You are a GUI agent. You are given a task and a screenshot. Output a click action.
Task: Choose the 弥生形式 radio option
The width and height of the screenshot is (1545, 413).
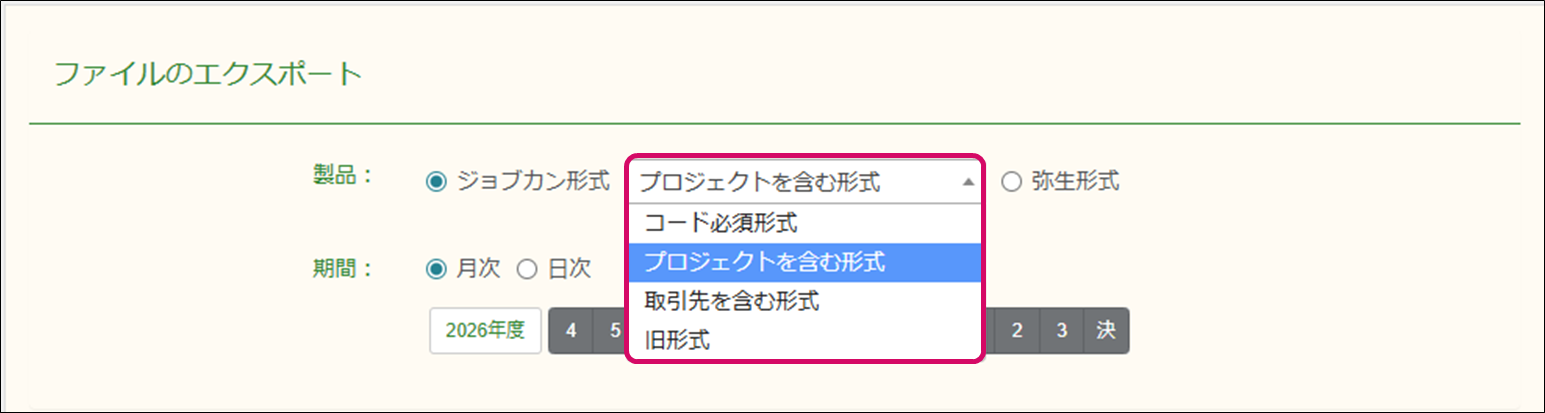(1011, 182)
